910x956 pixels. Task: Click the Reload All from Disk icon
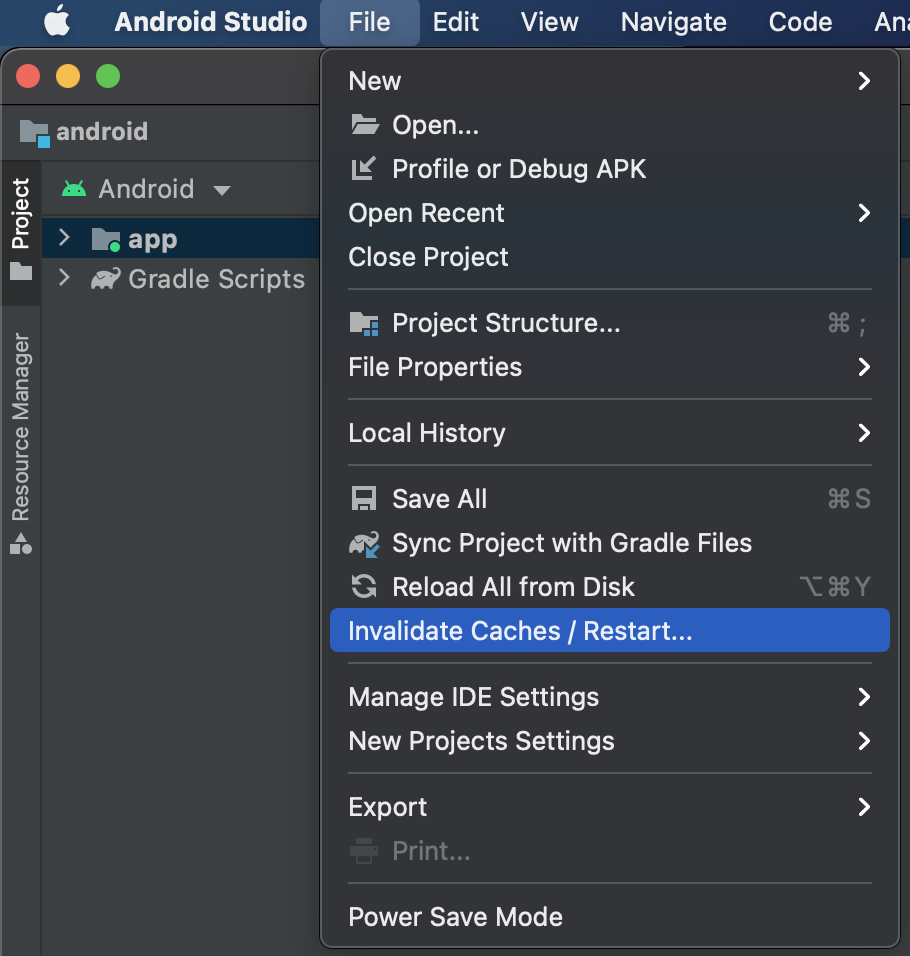[x=362, y=587]
